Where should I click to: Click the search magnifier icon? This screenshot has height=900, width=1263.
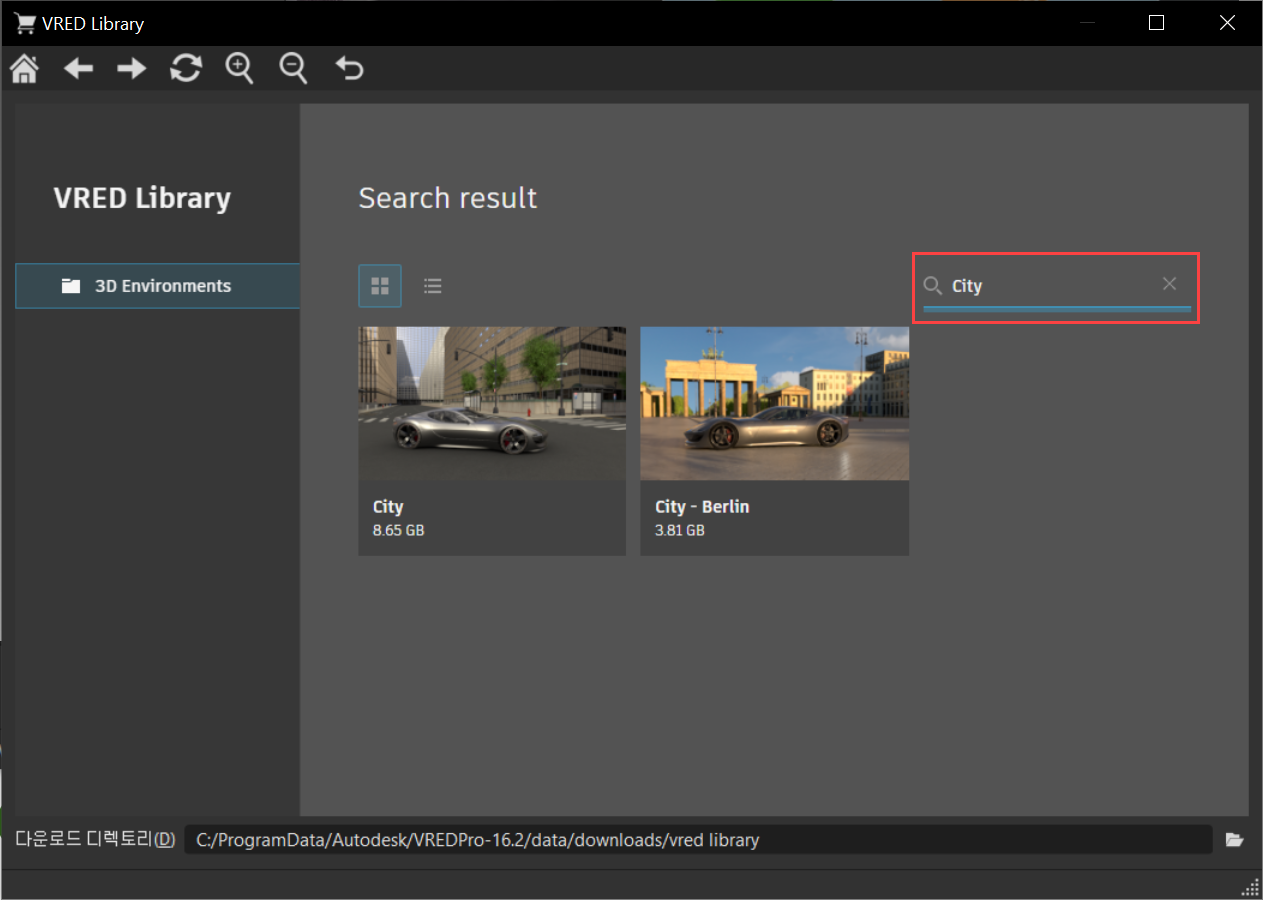[933, 286]
